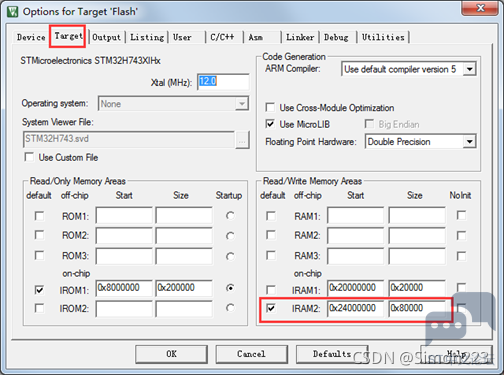Go to the User tab
Image resolution: width=504 pixels, height=375 pixels.
point(182,37)
